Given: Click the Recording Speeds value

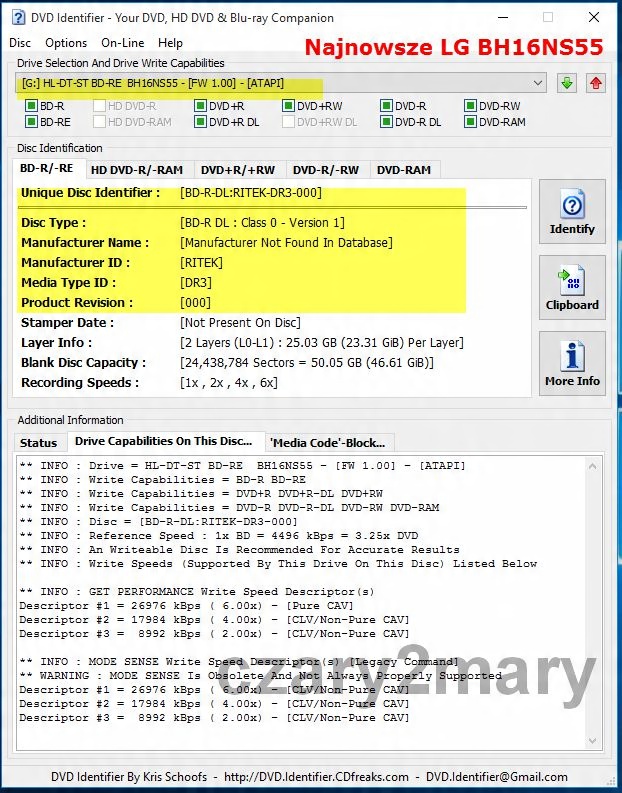Looking at the screenshot, I should (229, 383).
